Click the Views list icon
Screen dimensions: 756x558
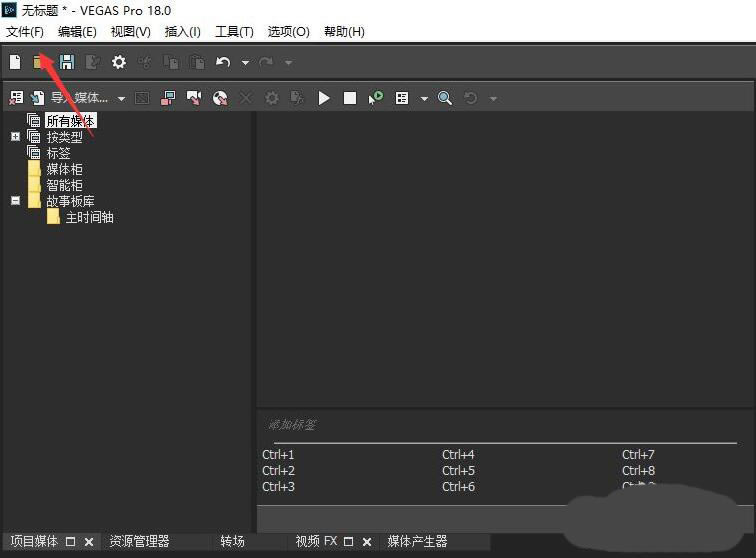(402, 98)
